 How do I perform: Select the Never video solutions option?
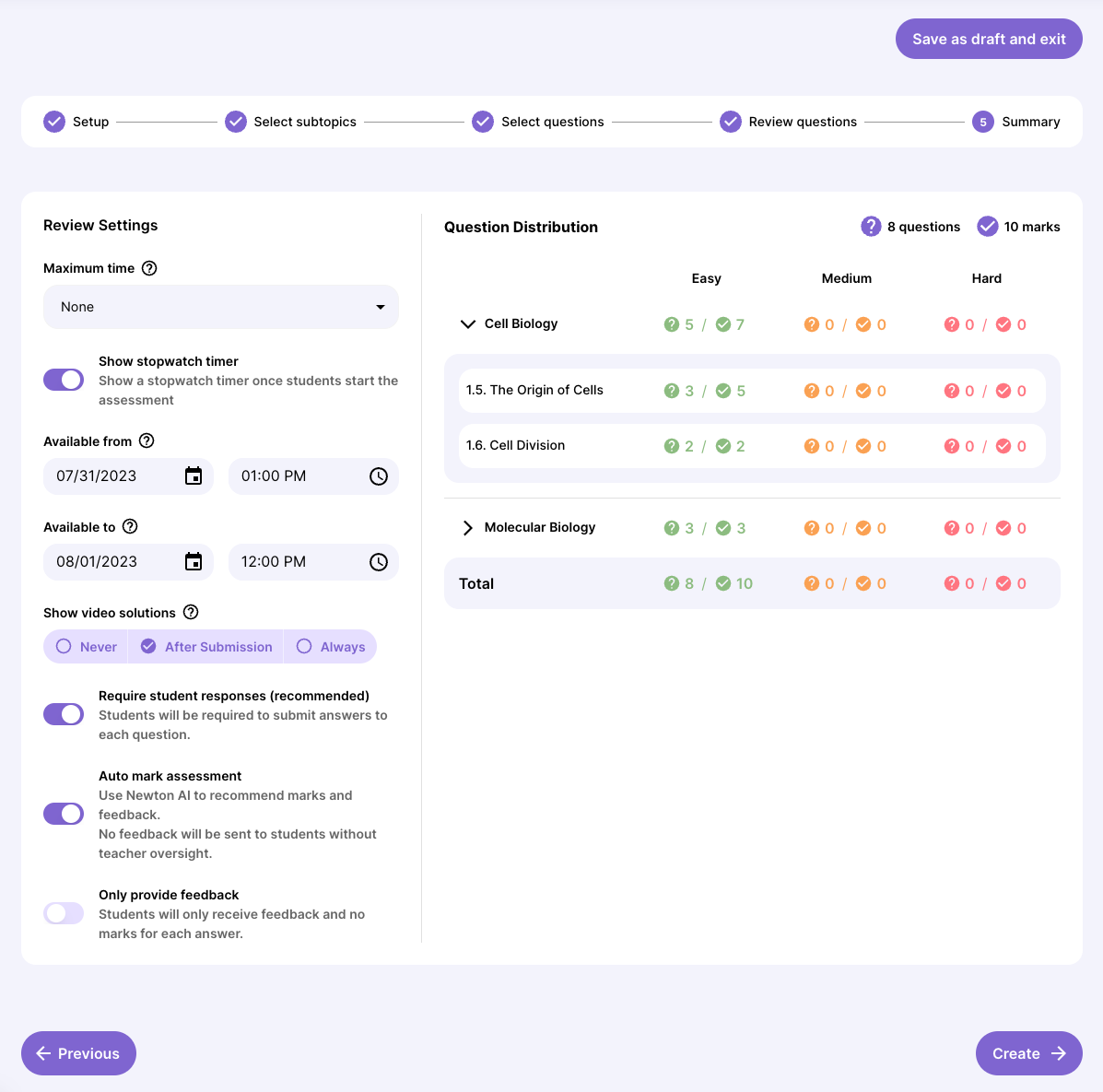tap(87, 647)
